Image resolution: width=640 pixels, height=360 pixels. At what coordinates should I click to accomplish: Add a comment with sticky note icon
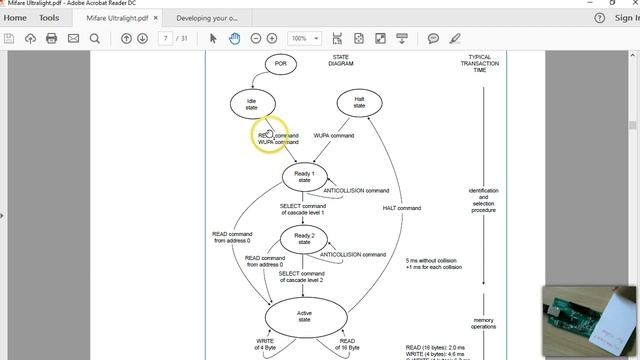click(433, 38)
